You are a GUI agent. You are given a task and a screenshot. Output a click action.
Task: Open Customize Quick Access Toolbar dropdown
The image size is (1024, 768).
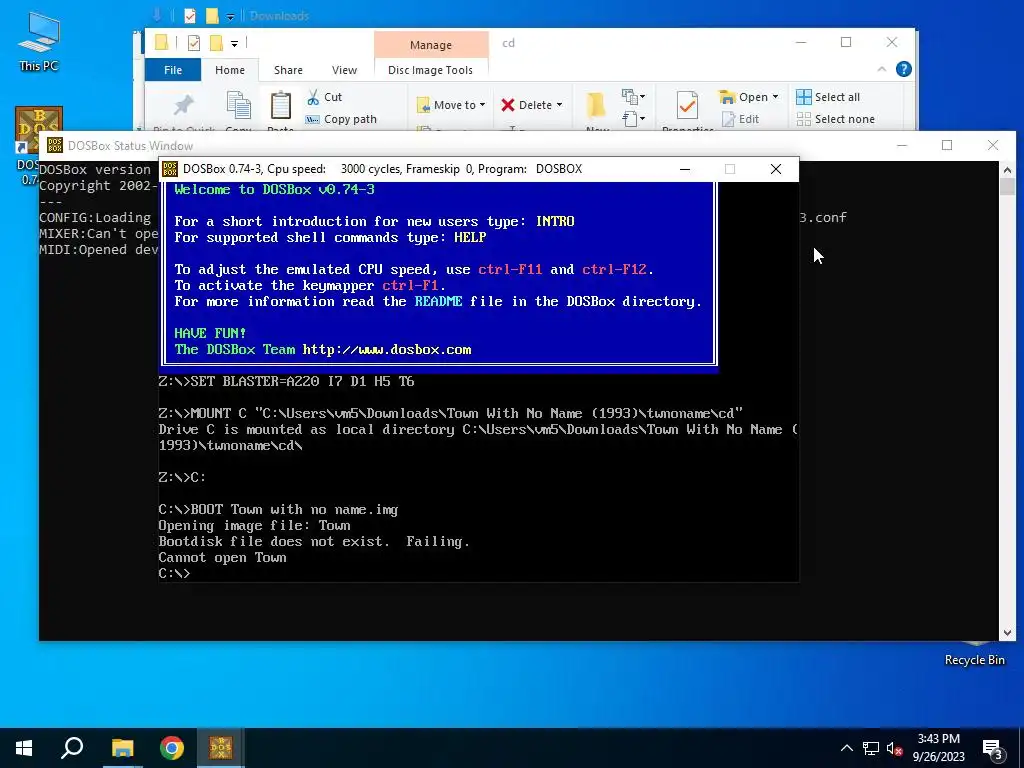click(234, 44)
